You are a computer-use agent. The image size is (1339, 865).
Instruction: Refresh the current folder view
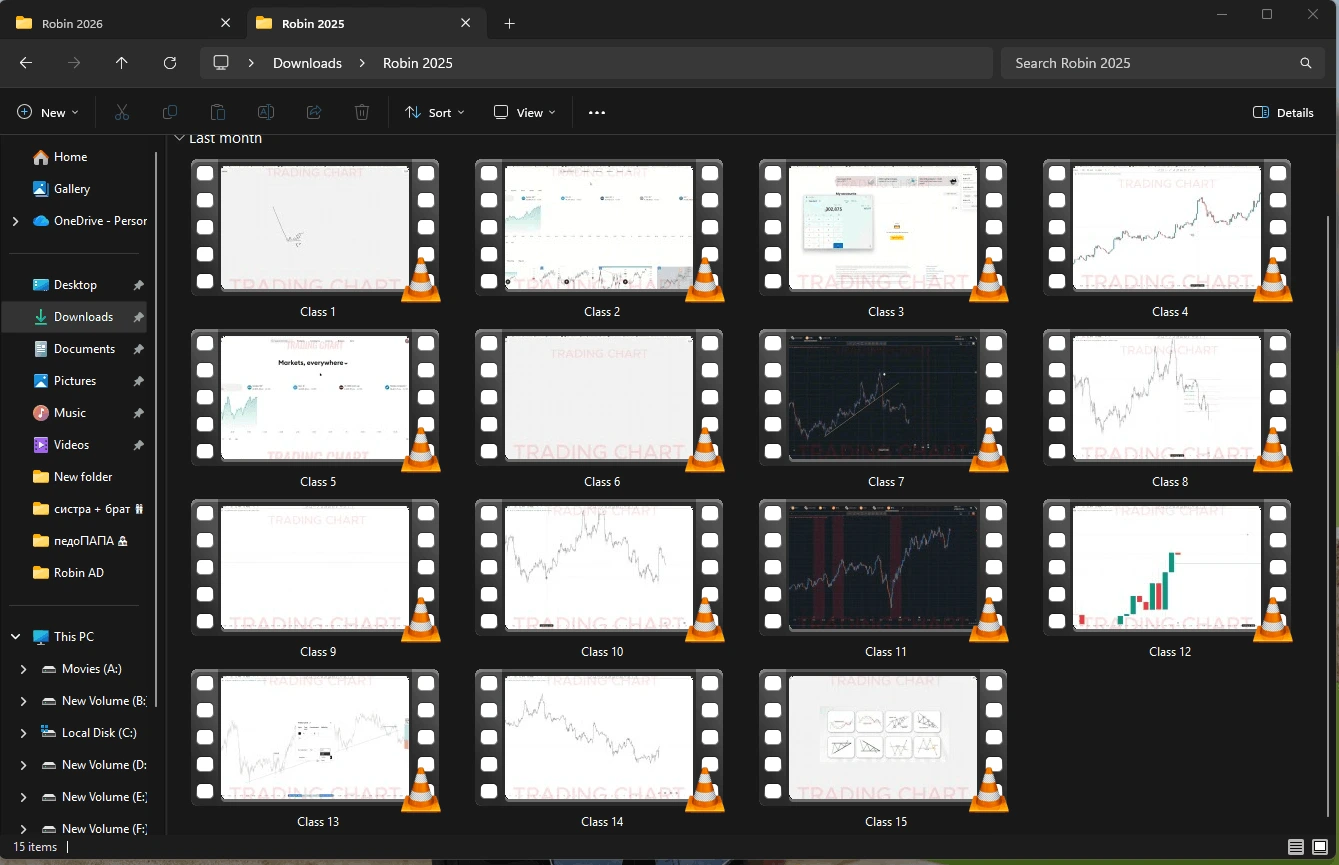point(170,63)
